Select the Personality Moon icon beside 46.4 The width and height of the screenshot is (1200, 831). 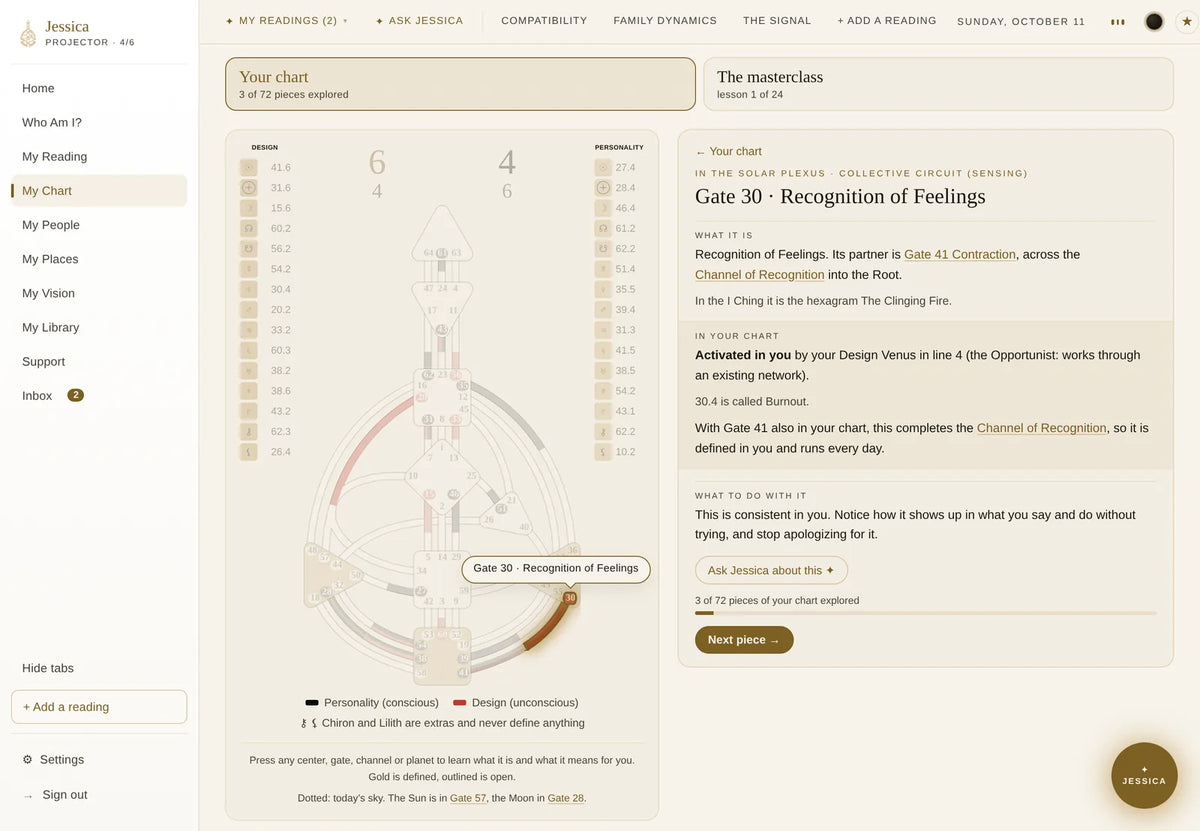[603, 208]
